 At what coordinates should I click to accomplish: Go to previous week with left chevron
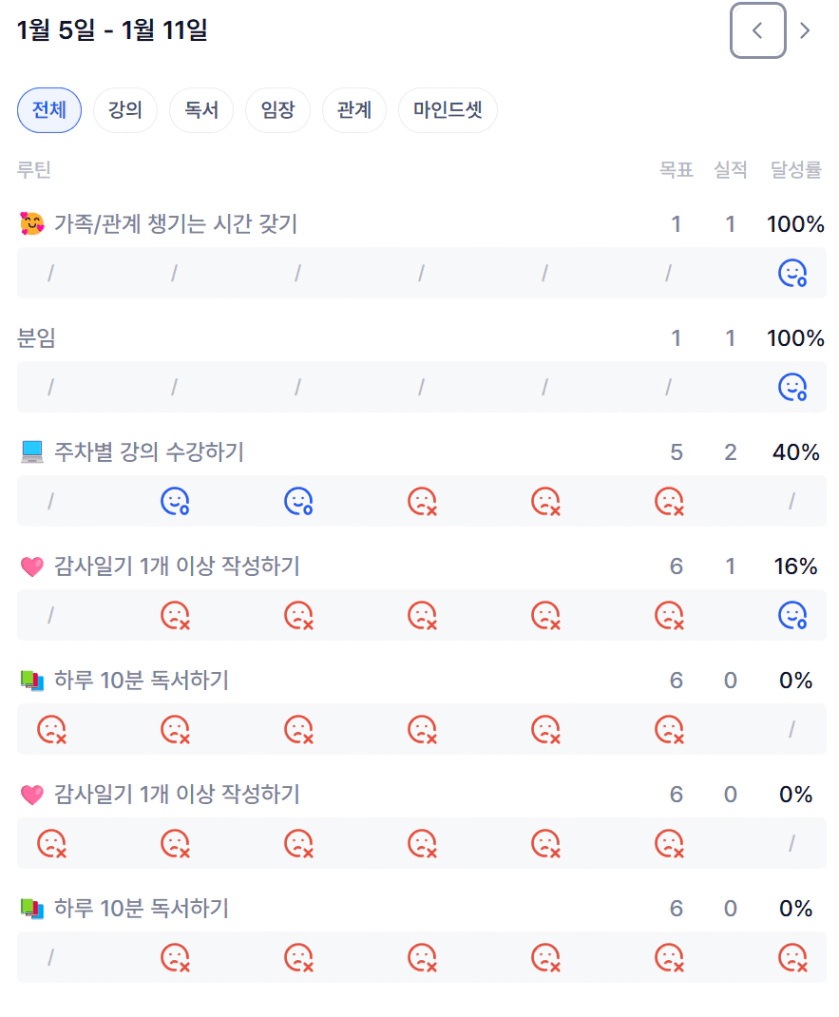[757, 31]
